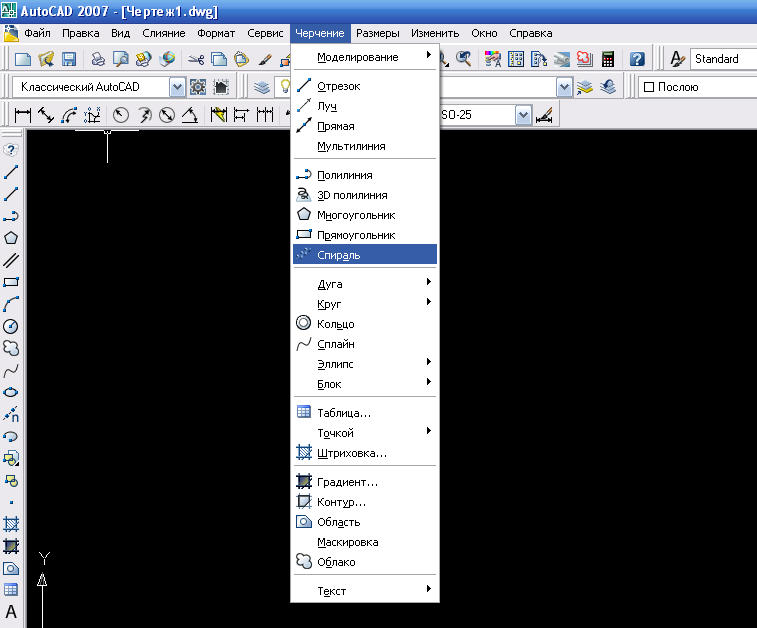Click the Save icon in the top toolbar
Screen dimensions: 757x628
click(x=69, y=60)
